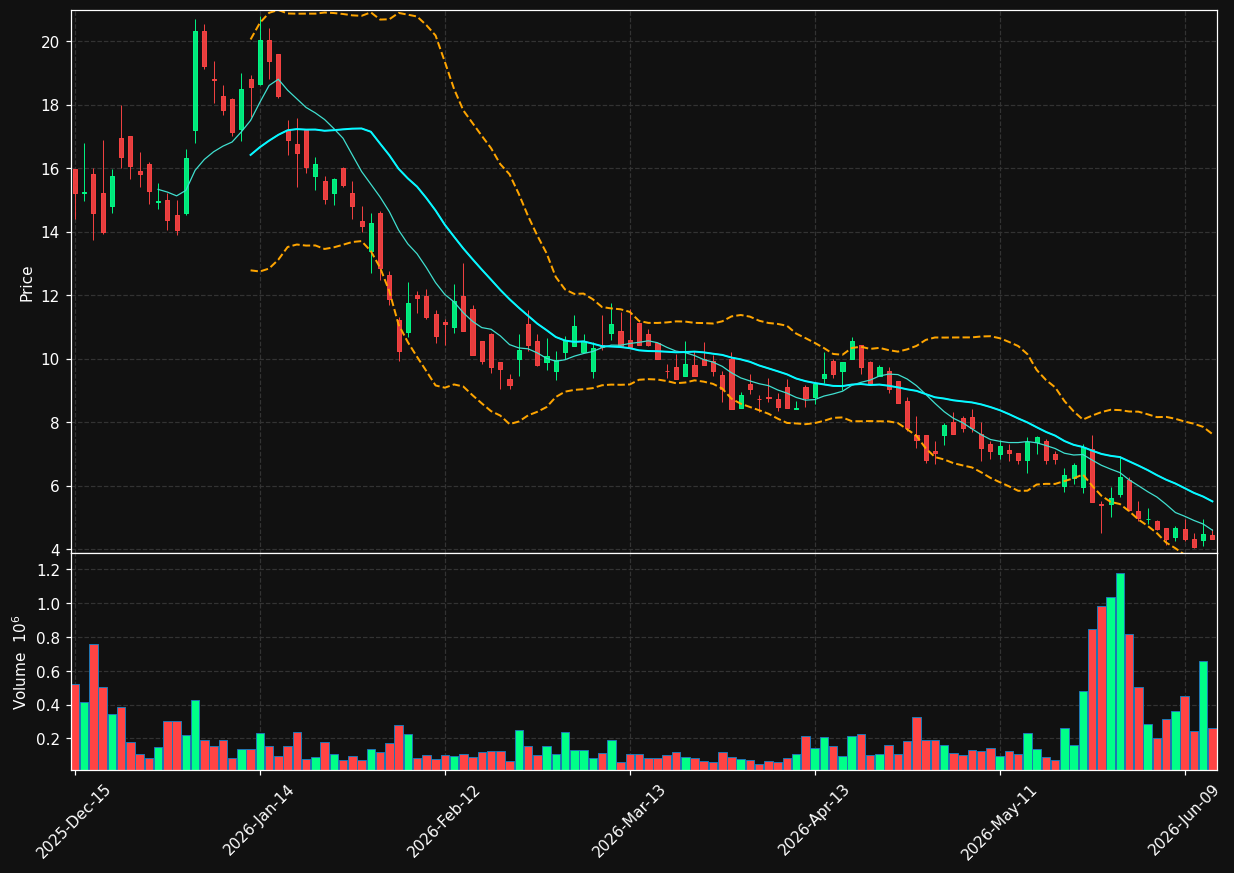This screenshot has width=1234, height=873.
Task: Click the 2026-May-11 date label
Action: [999, 822]
